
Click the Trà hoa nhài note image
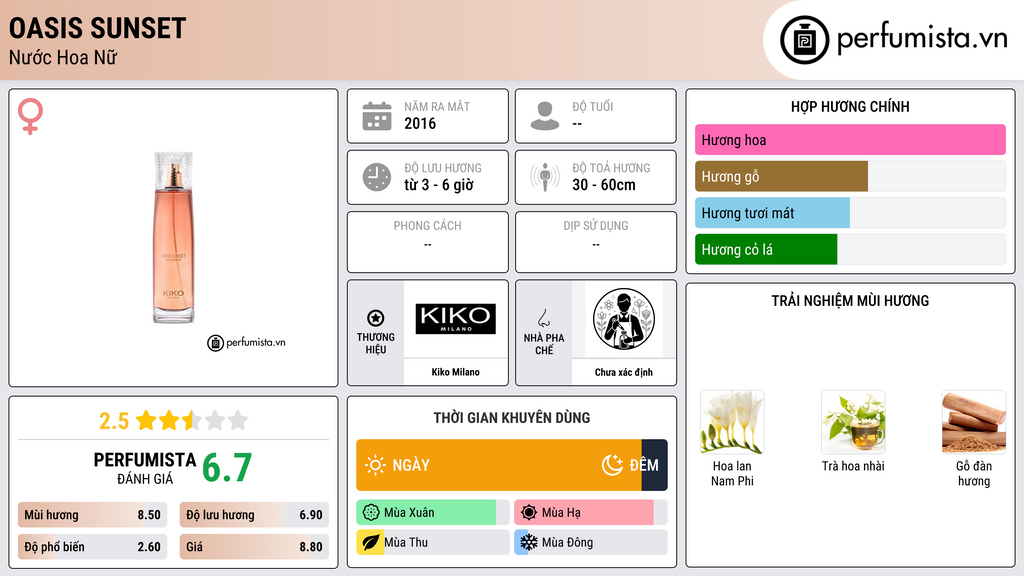[x=853, y=423]
